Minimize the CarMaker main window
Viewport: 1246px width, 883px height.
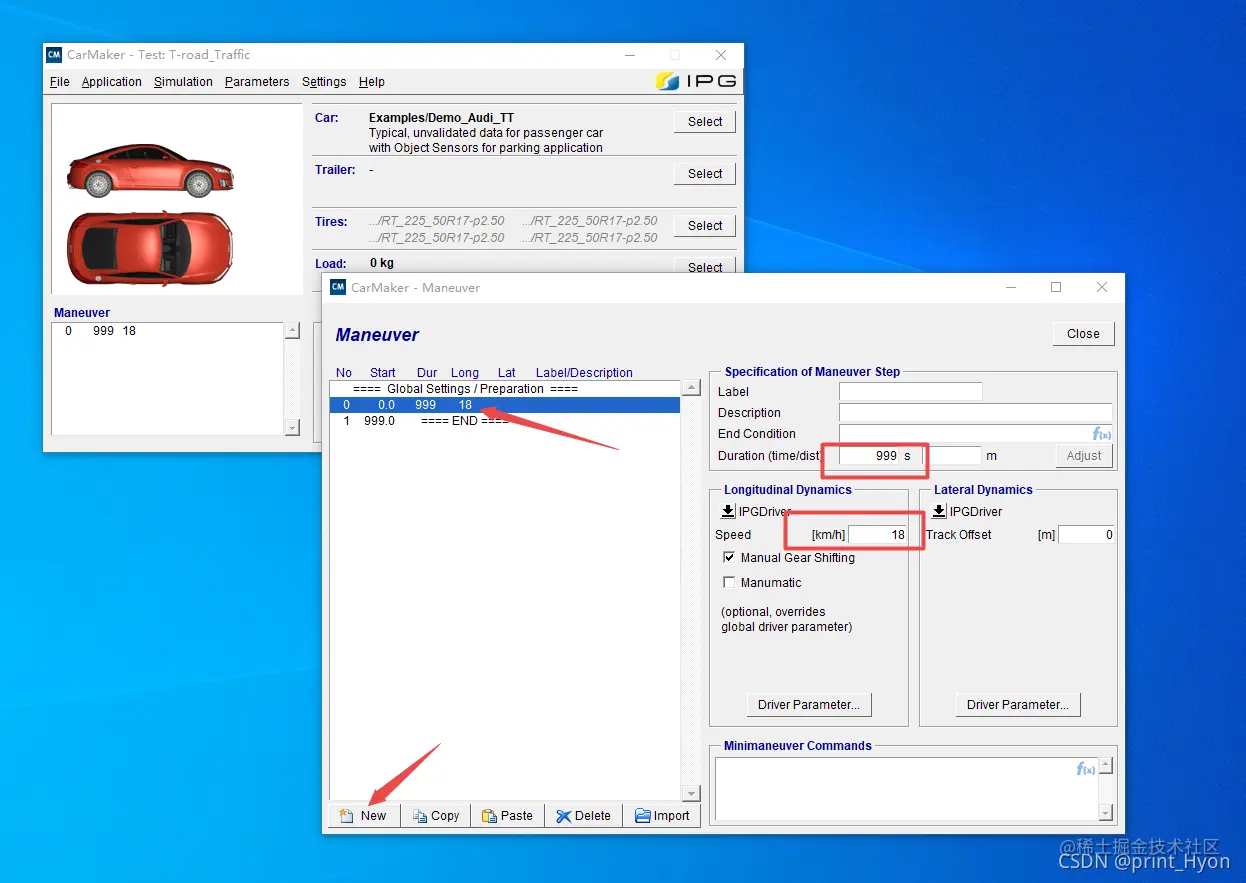(628, 55)
